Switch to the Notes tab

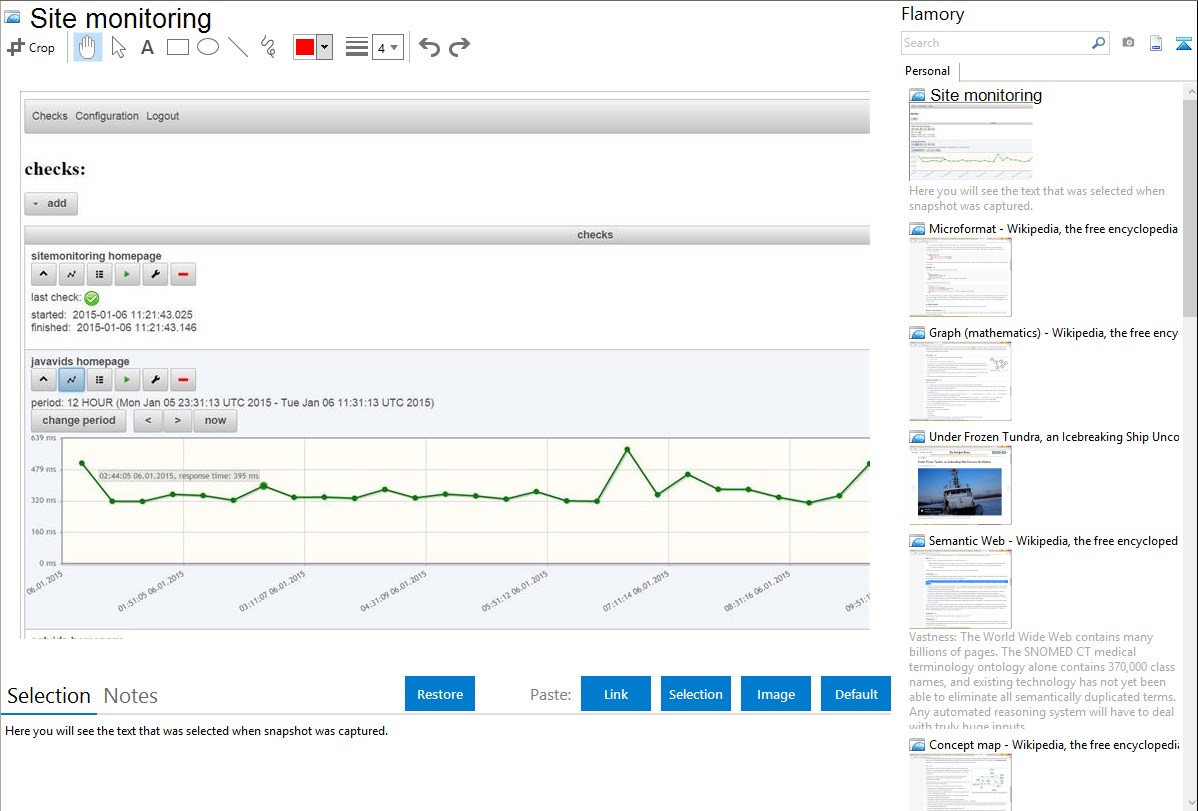(131, 696)
